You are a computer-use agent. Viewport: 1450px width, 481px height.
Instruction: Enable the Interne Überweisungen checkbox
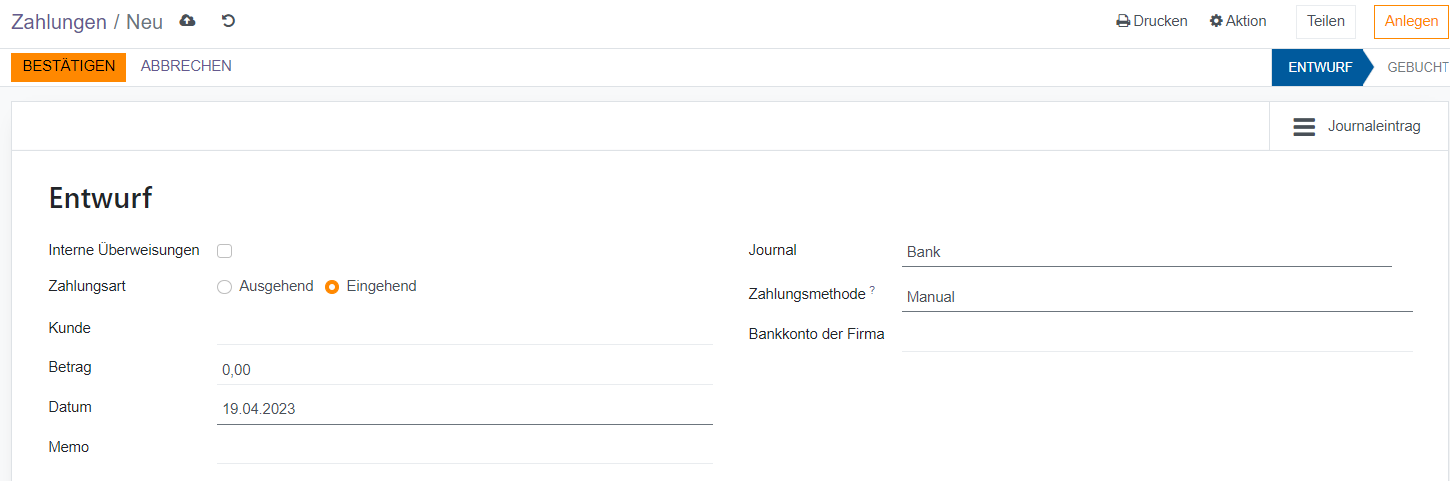225,251
